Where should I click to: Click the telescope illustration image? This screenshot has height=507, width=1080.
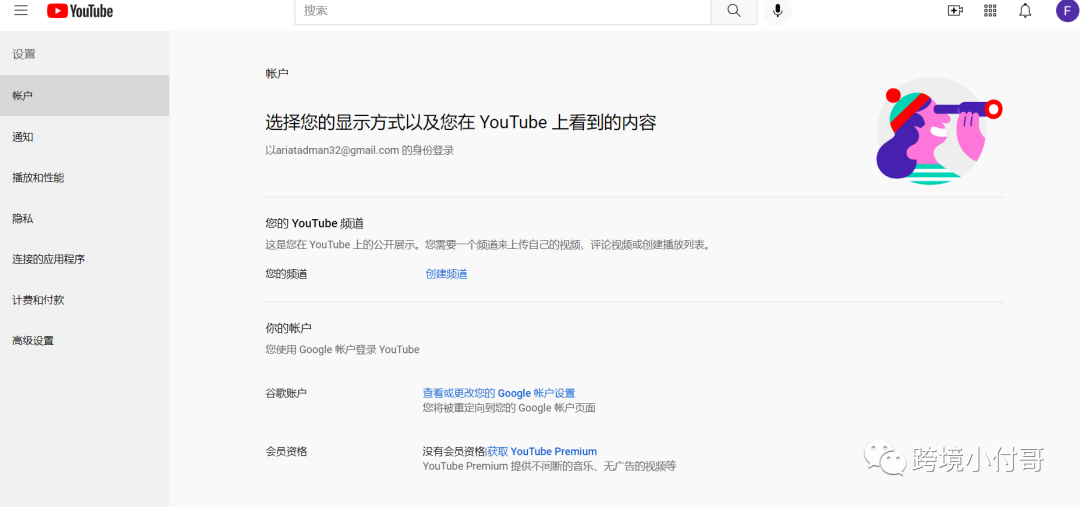point(938,131)
